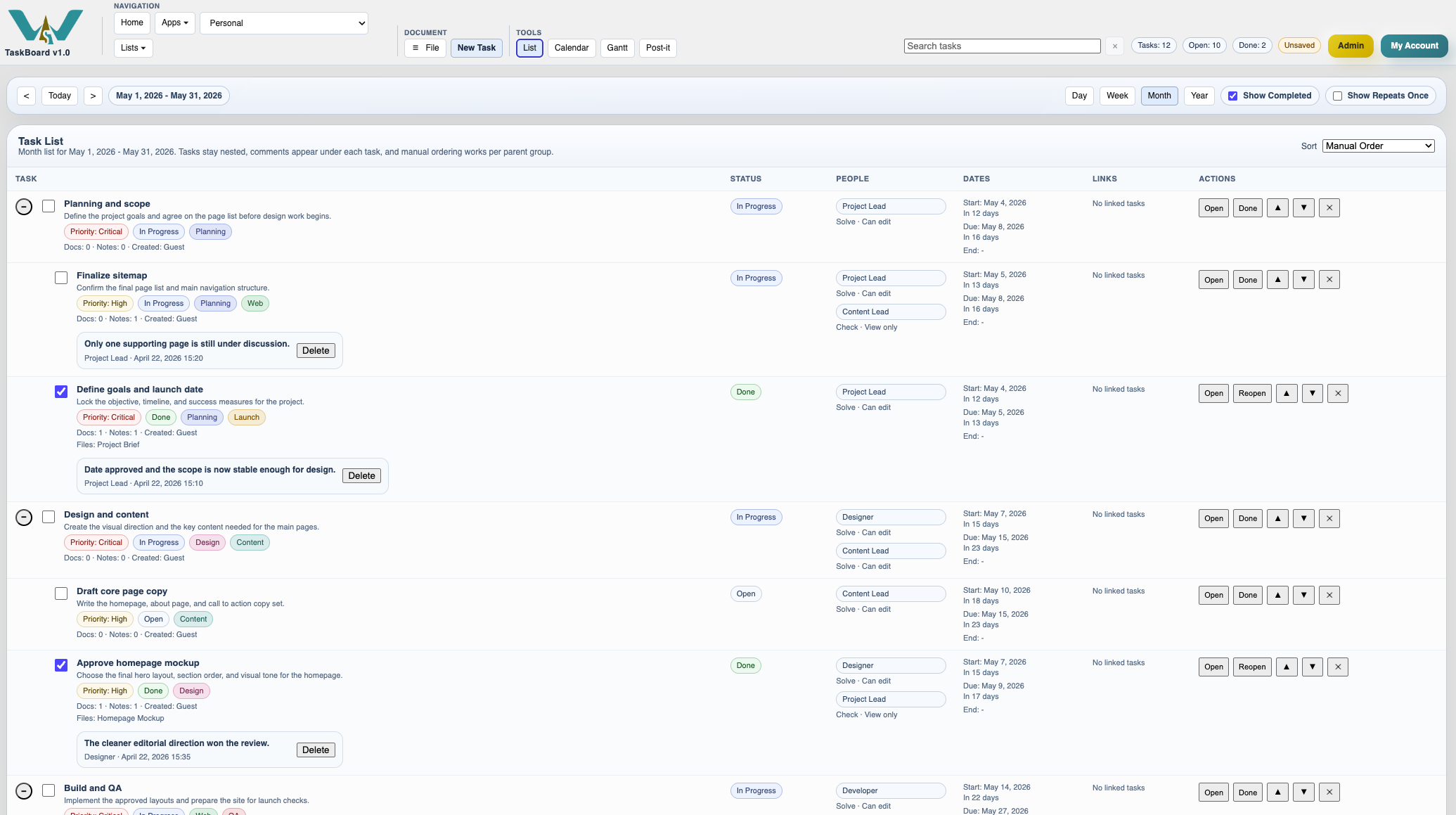Open the Personal list selector dropdown
This screenshot has height=815, width=1456.
click(284, 23)
